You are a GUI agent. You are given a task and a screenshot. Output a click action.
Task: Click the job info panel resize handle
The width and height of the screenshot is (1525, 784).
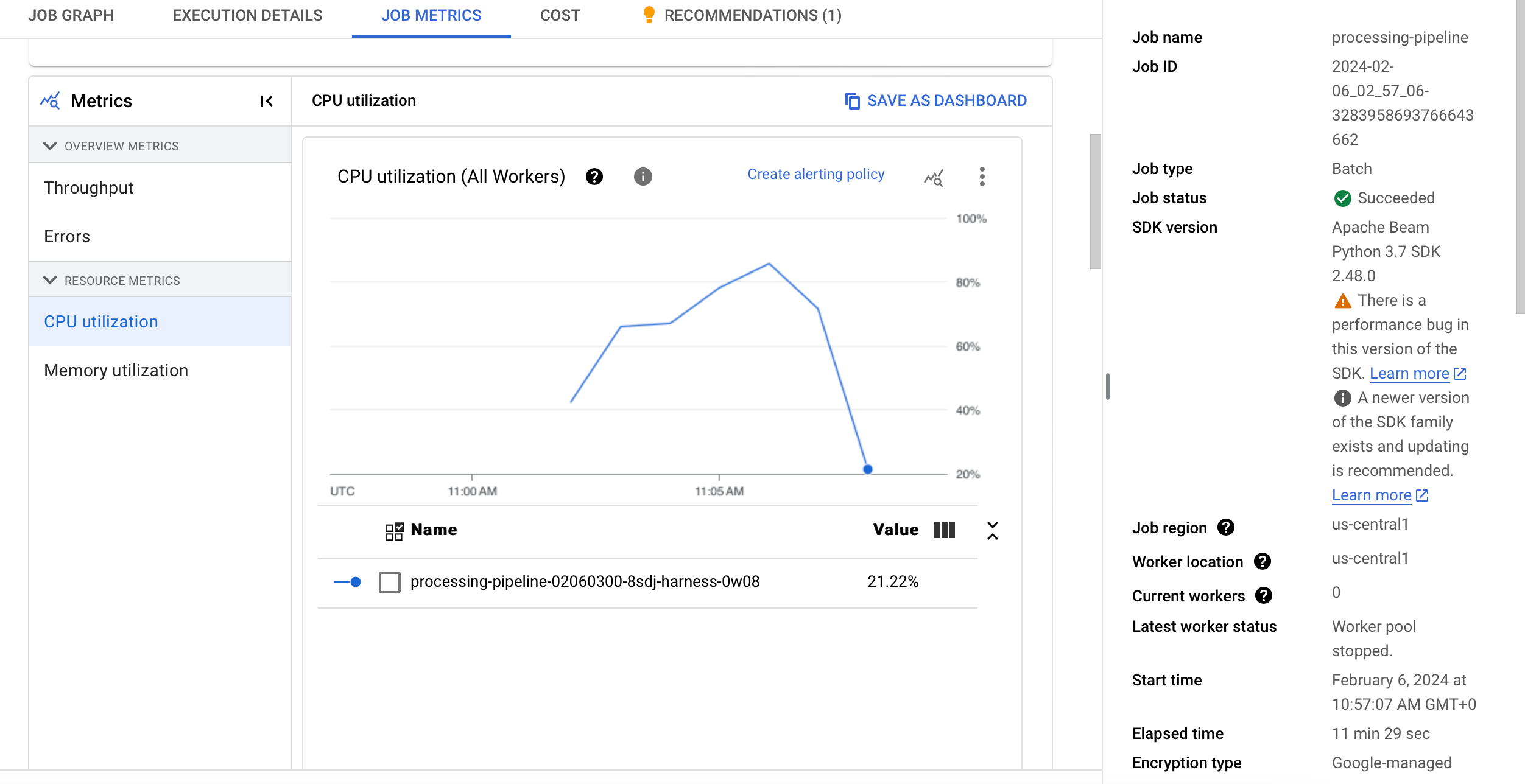click(1108, 387)
